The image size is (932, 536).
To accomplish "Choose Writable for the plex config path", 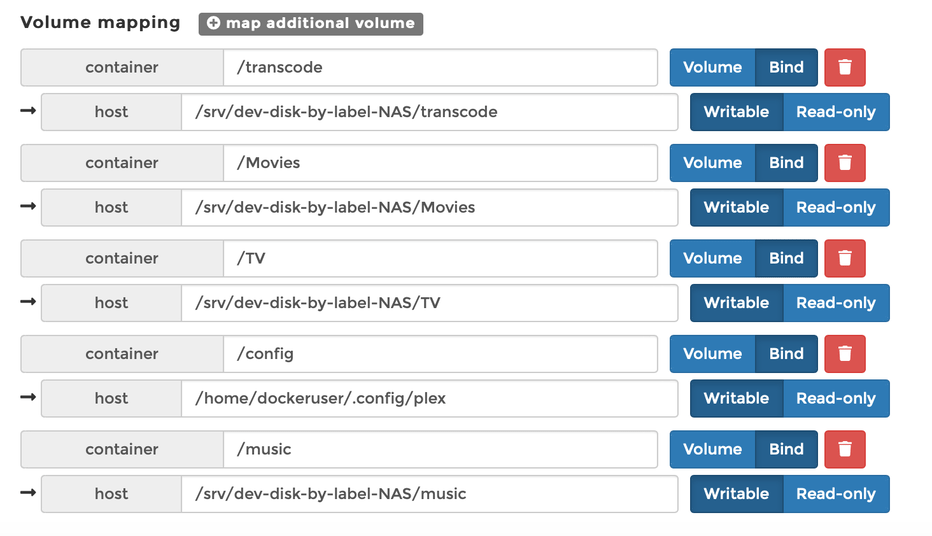I will pos(736,398).
